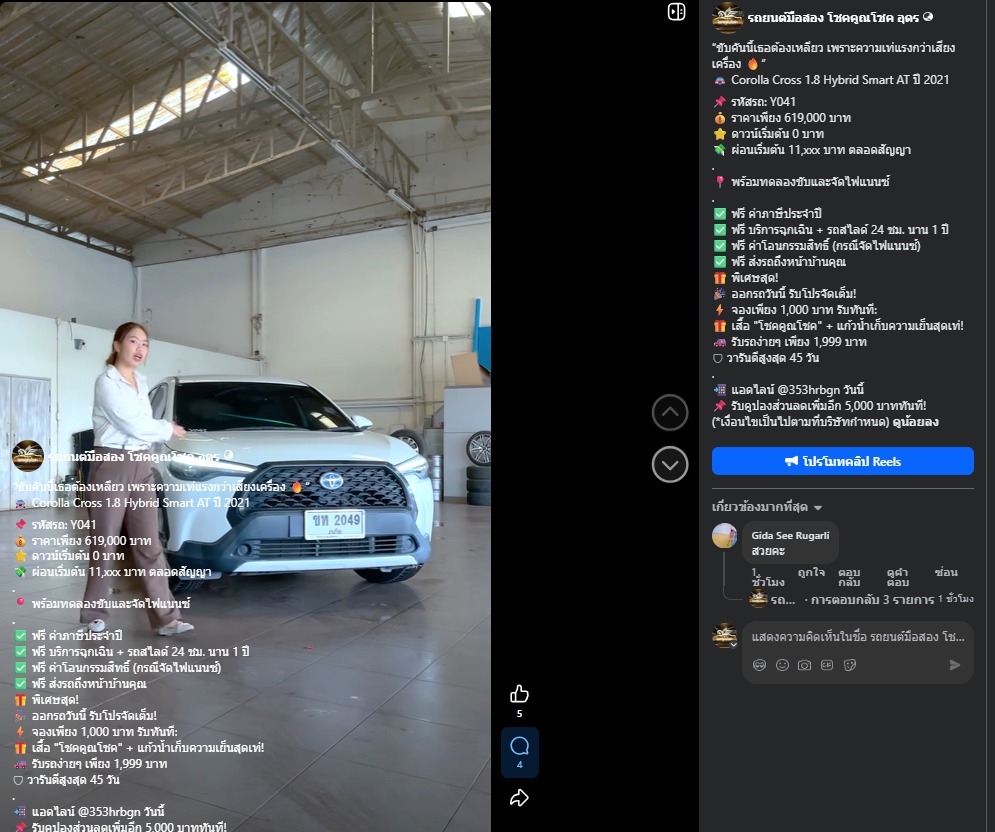The width and height of the screenshot is (995, 832).
Task: Click the avatar sticker icon in comment box
Action: [x=759, y=665]
